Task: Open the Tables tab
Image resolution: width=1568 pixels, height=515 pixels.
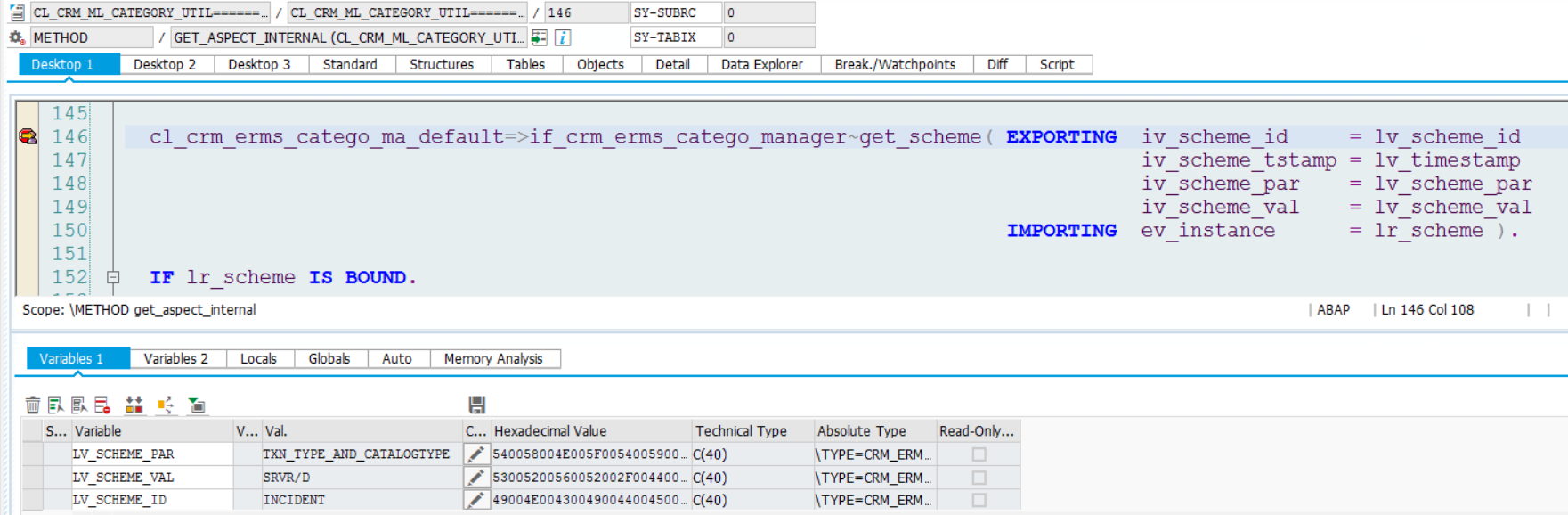Action: coord(525,64)
